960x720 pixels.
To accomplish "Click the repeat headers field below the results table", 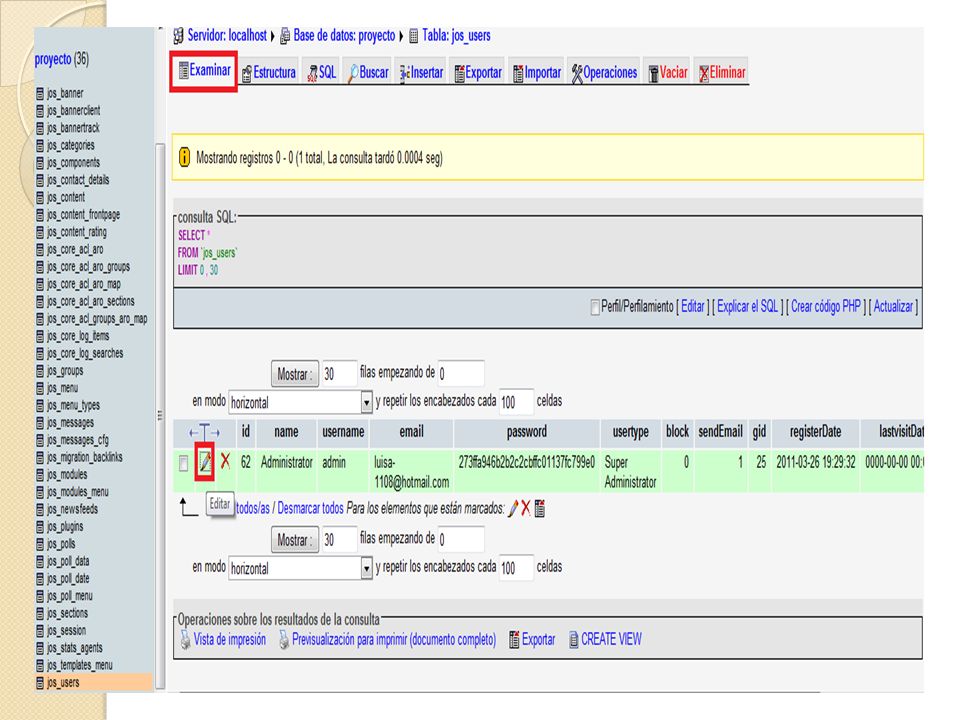I will (516, 568).
